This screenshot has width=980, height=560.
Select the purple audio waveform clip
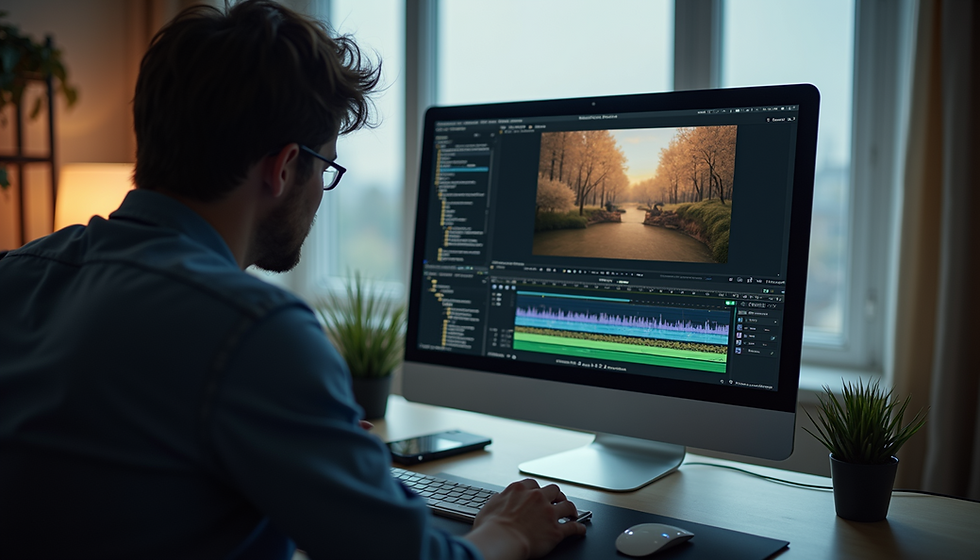click(621, 318)
